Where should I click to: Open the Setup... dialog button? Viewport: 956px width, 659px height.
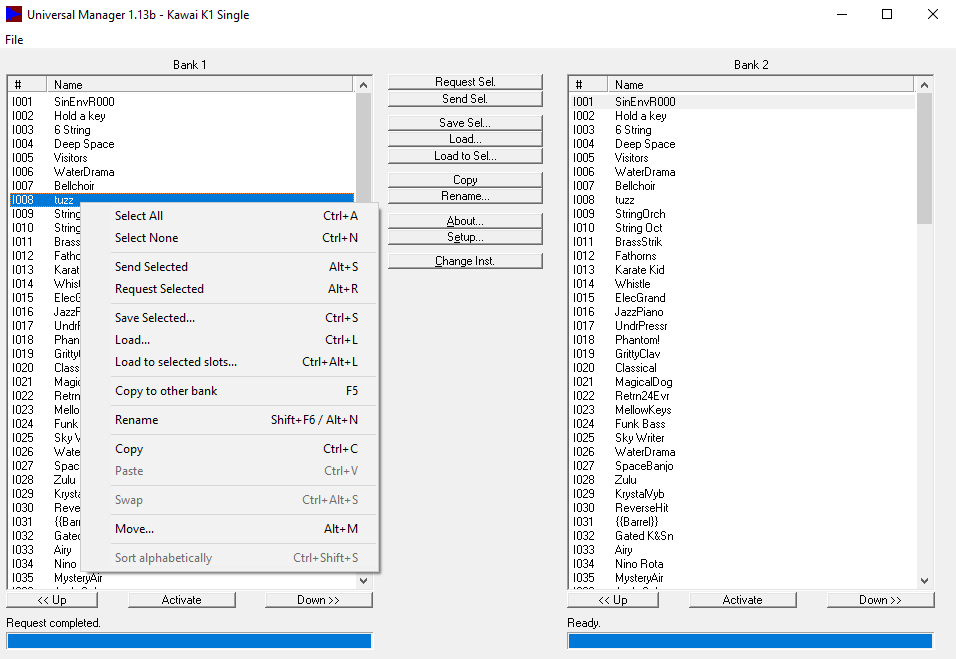(x=465, y=237)
